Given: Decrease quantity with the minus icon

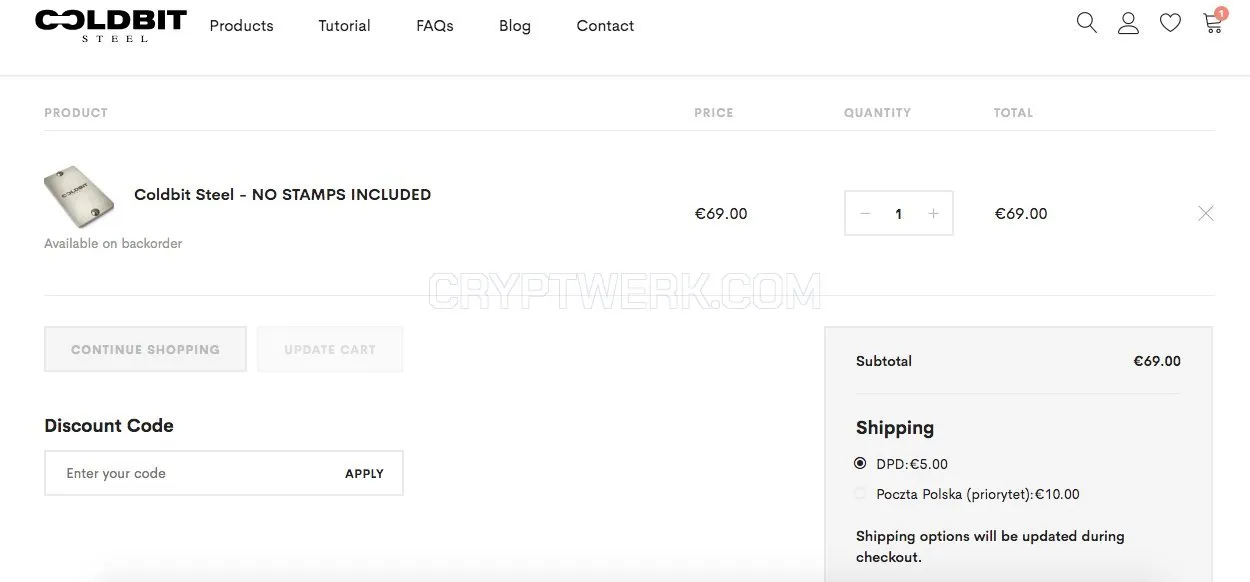Looking at the screenshot, I should coord(865,214).
